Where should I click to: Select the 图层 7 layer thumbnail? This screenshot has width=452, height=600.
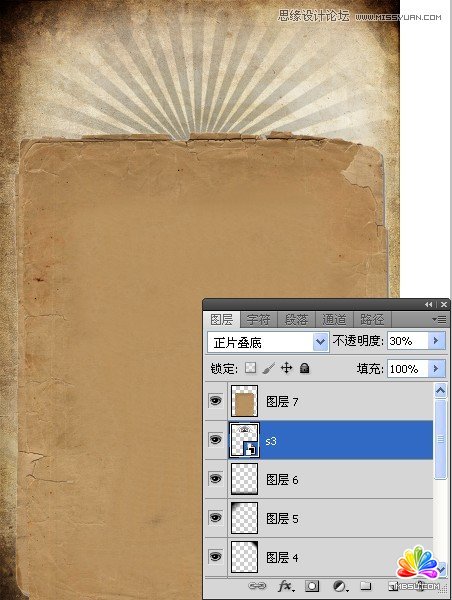[244, 401]
